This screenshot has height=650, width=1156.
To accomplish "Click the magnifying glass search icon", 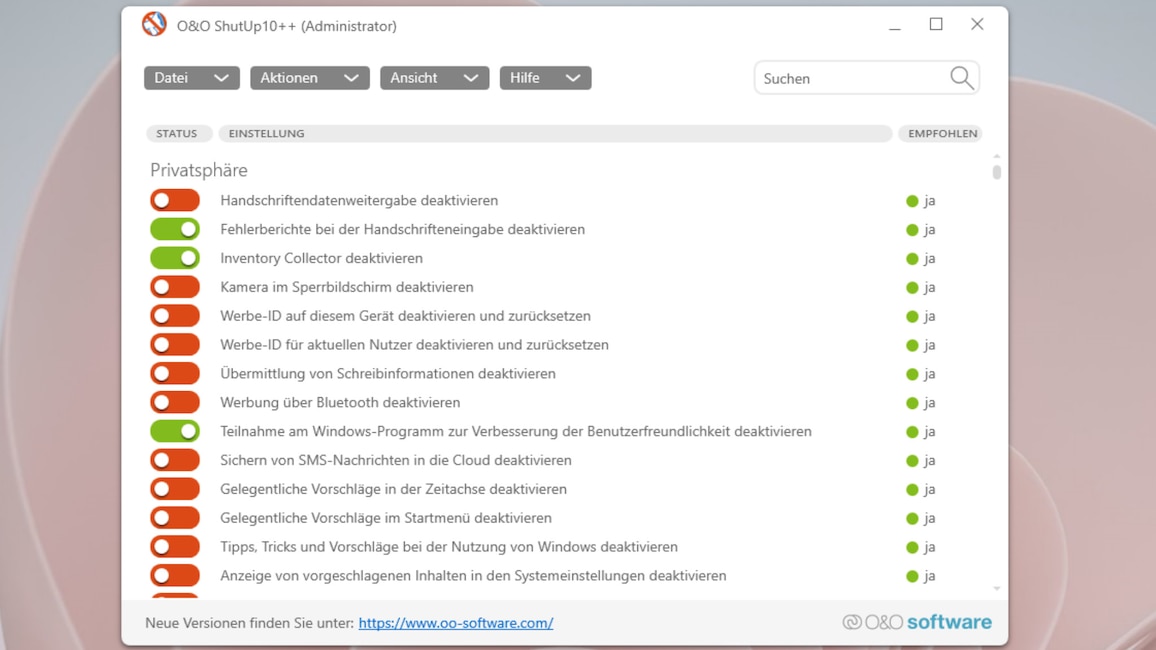I will pos(960,77).
